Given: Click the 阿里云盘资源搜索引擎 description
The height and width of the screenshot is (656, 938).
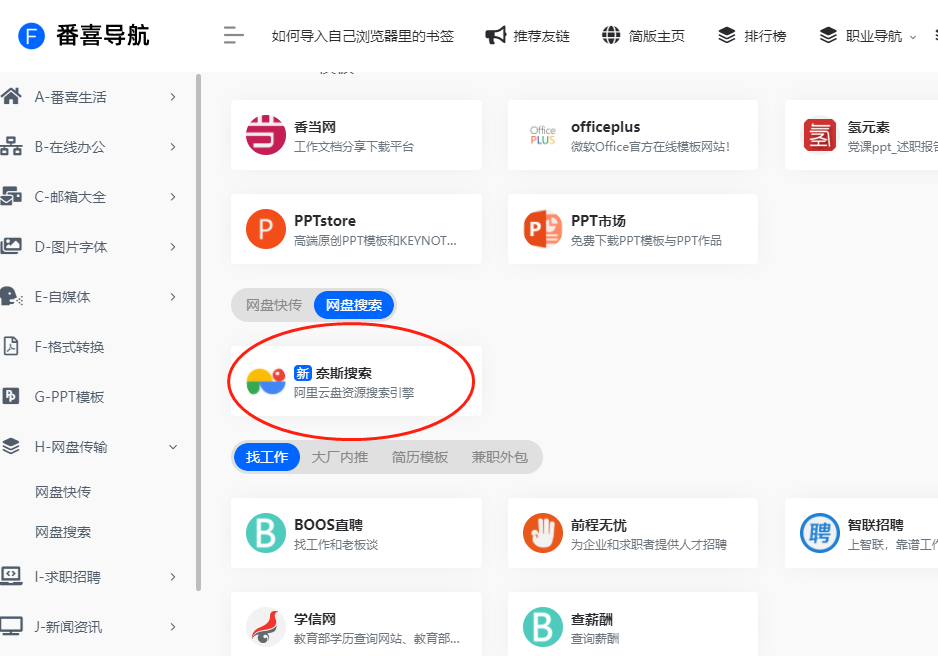Looking at the screenshot, I should point(354,392).
